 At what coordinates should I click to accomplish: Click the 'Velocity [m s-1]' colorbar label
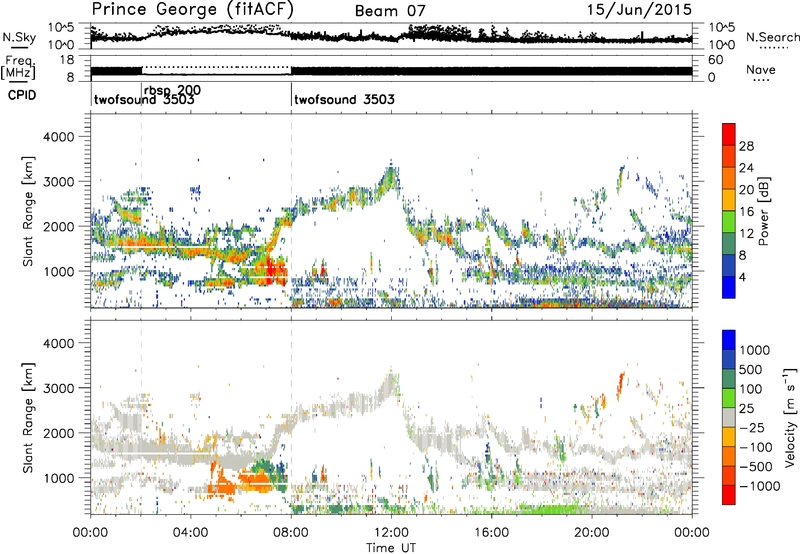(790, 417)
